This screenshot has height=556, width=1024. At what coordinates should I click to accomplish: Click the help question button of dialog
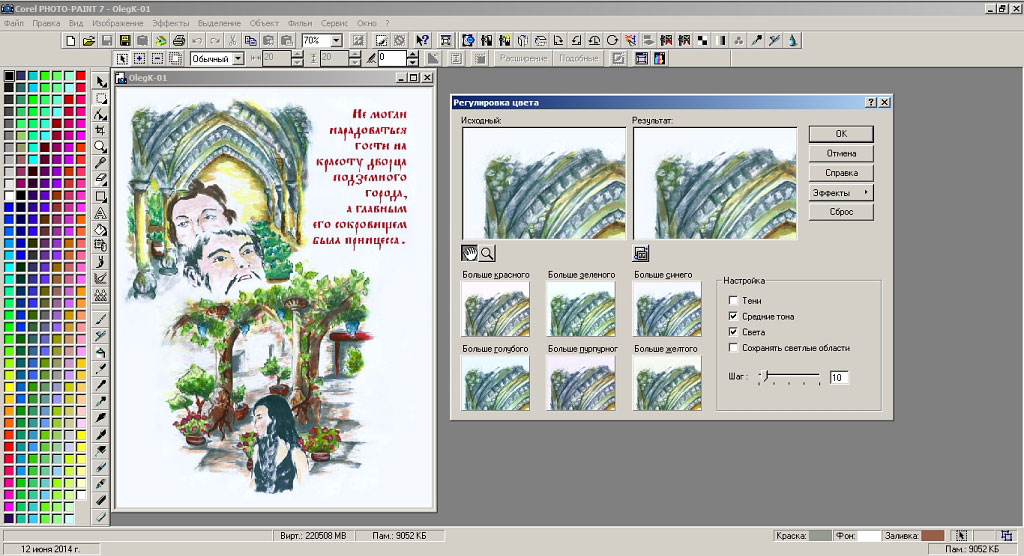(x=871, y=103)
